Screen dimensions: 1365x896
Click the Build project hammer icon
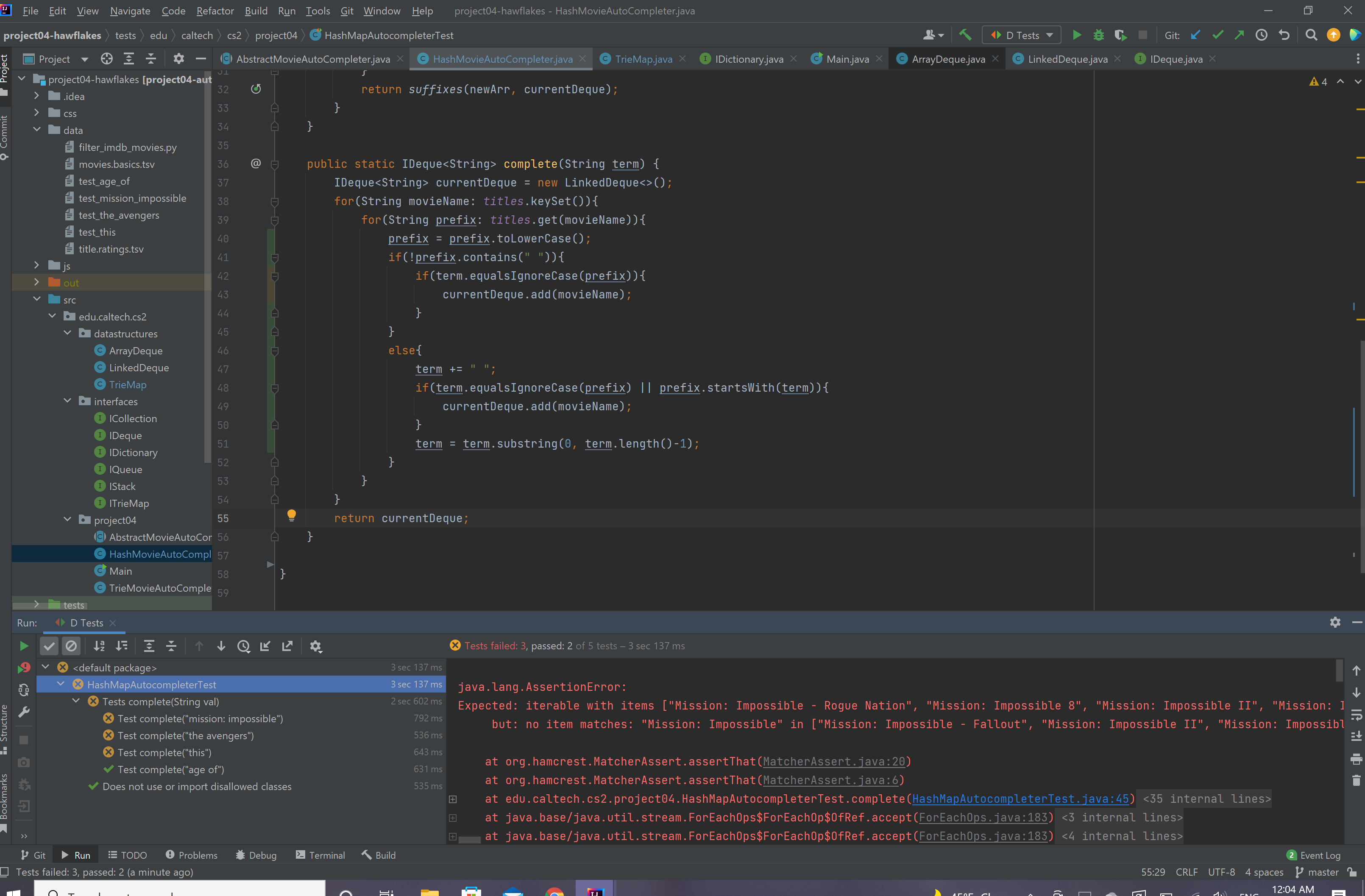tap(965, 35)
